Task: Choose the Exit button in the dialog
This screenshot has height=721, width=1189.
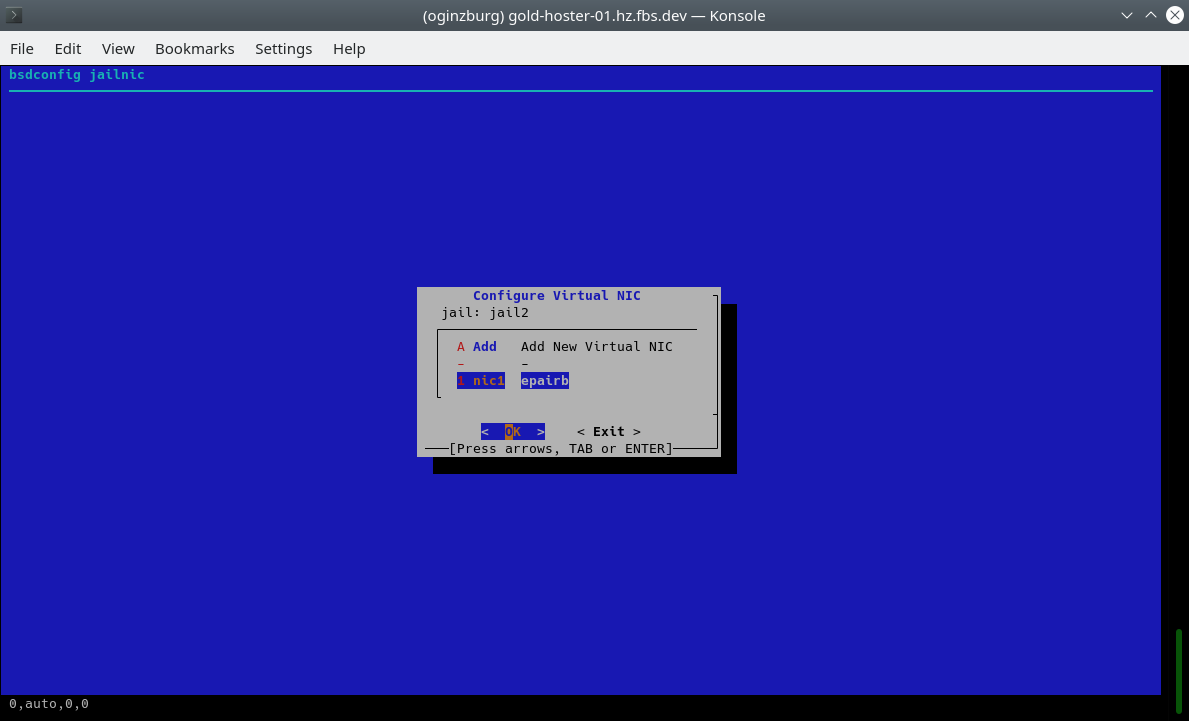Action: 609,431
